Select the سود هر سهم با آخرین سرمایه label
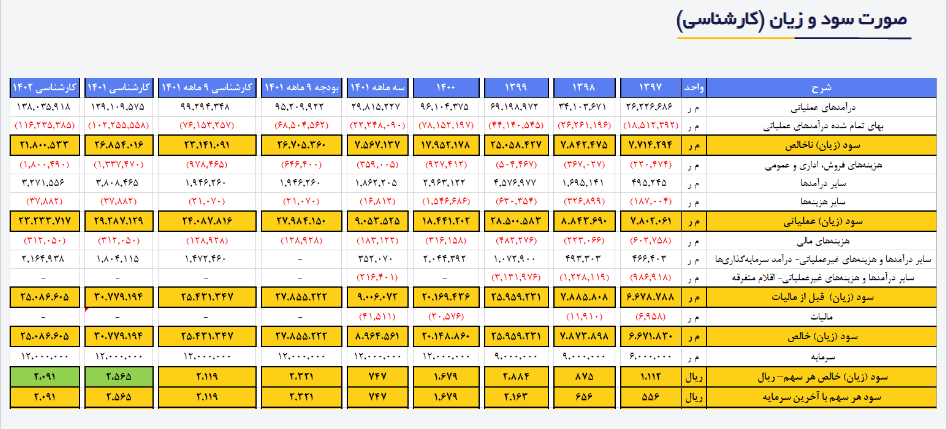 tap(856, 396)
